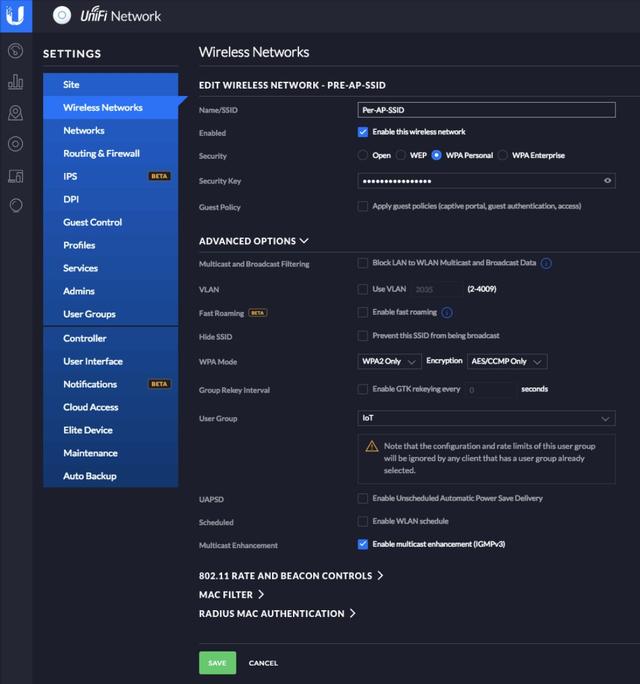Open Elite Device settings
This screenshot has width=640, height=684.
(x=111, y=430)
